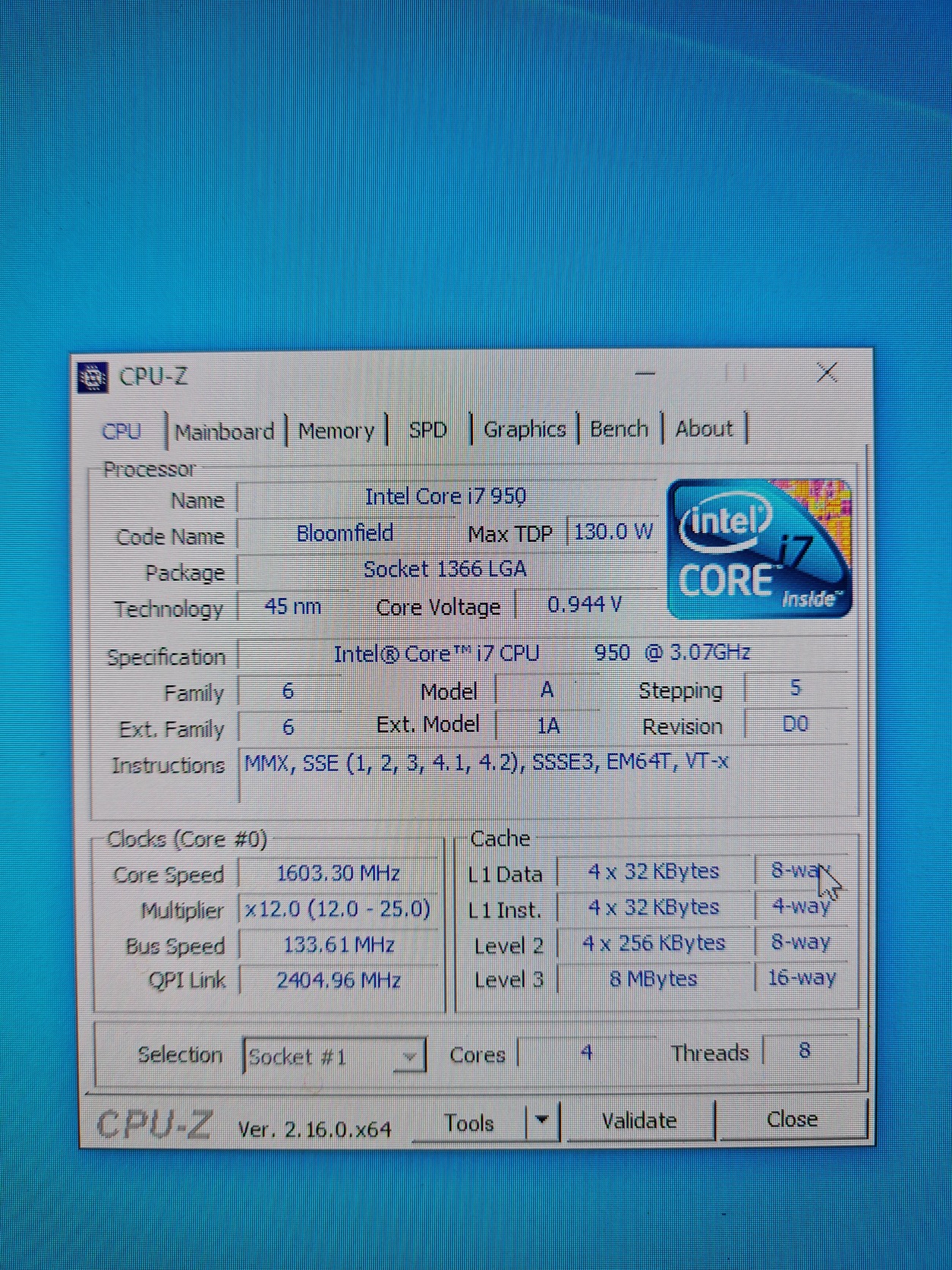Click the Package value 'Socket 1366 LGA'
This screenshot has width=952, height=1270.
pyautogui.click(x=446, y=569)
